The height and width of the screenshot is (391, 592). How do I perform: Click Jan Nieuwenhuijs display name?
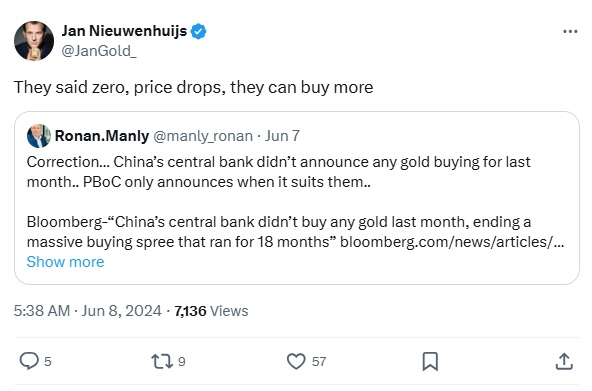124,31
